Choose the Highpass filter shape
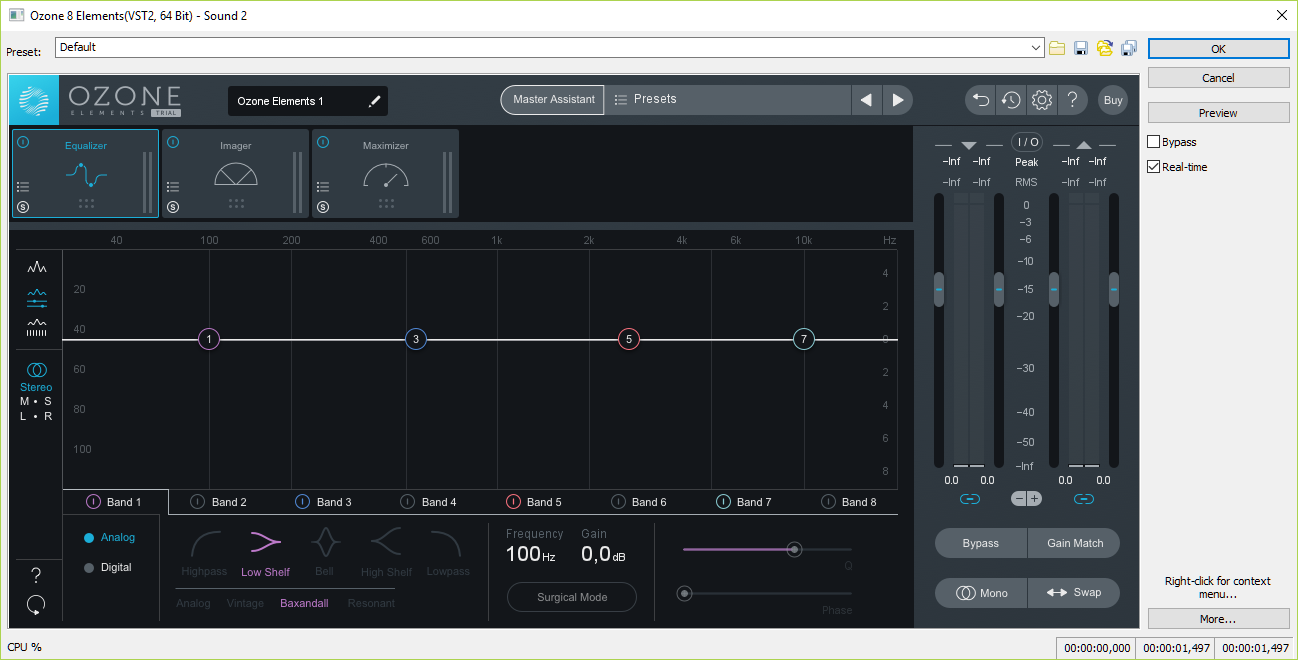1298x660 pixels. tap(205, 553)
